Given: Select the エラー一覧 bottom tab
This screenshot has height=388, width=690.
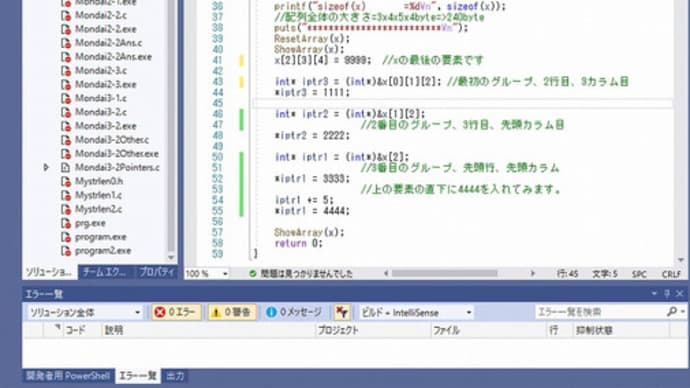Looking at the screenshot, I should click(138, 376).
